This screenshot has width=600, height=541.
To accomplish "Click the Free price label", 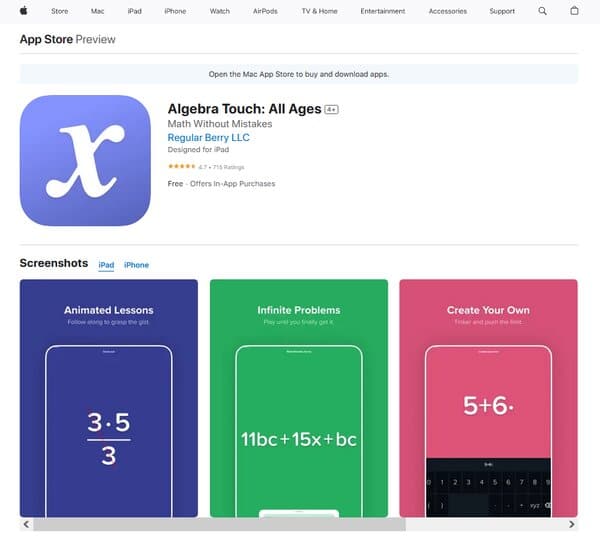I will [x=175, y=184].
